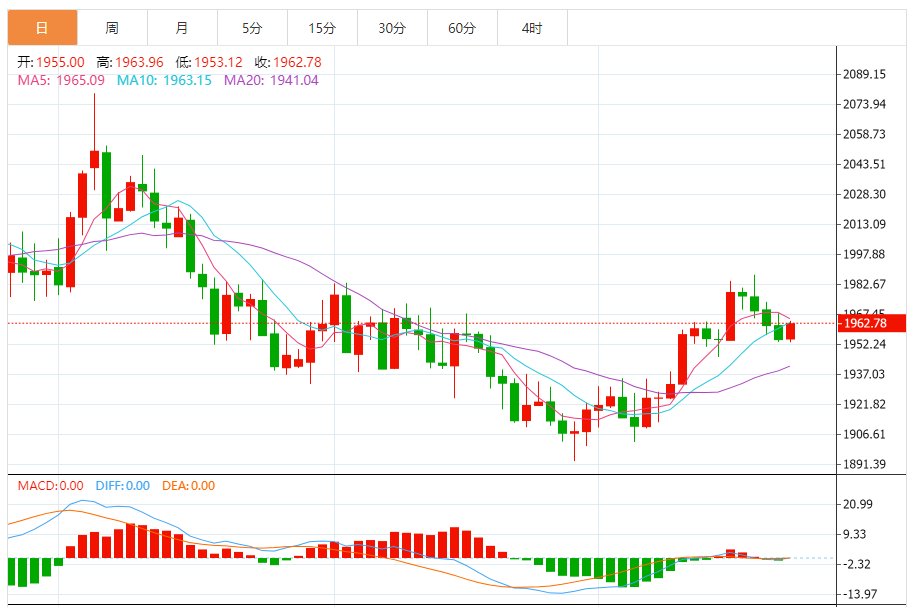Click the low price 1953.12
The height and width of the screenshot is (607, 915).
[218, 62]
